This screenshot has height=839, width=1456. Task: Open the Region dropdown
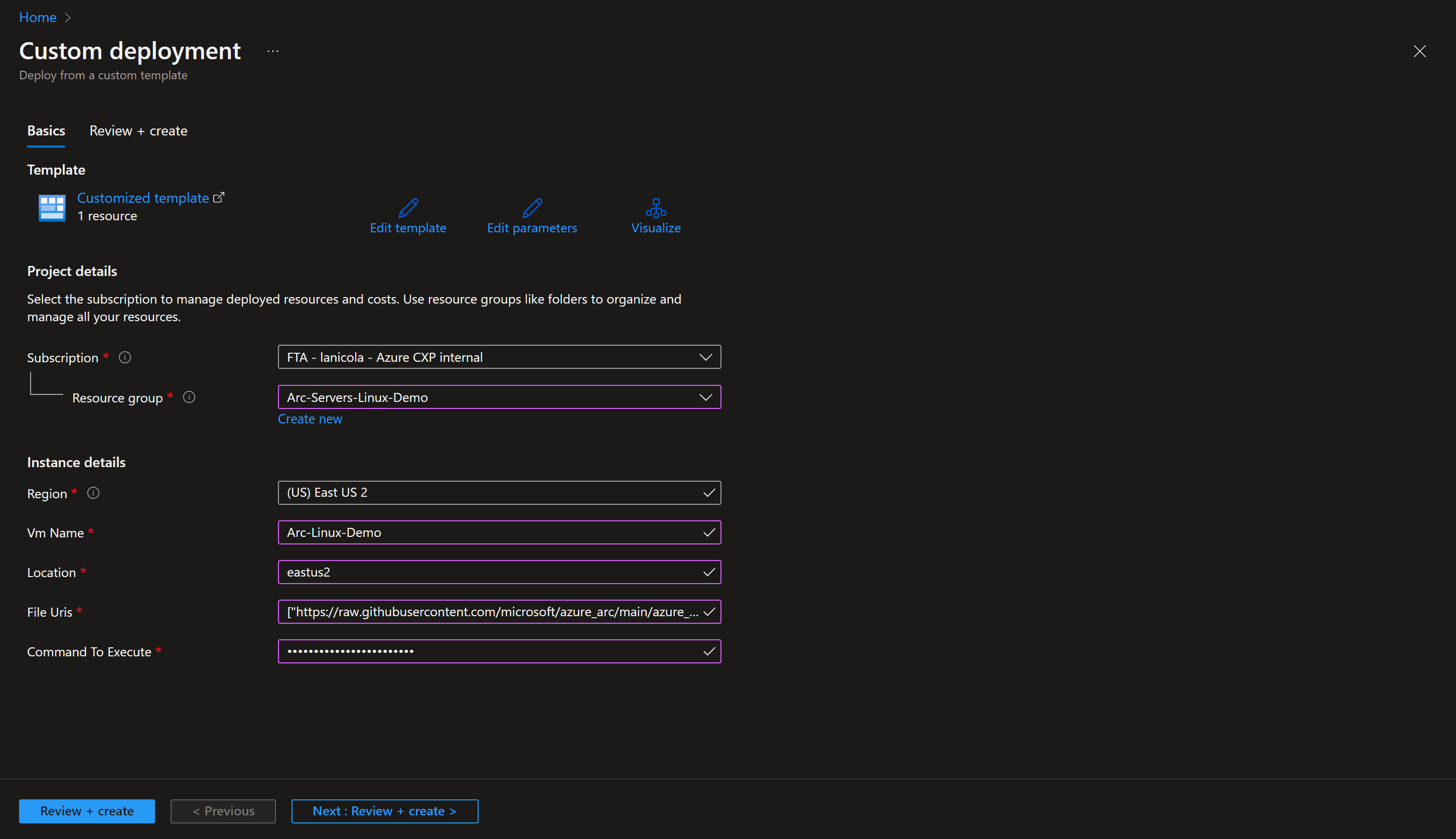tap(499, 493)
